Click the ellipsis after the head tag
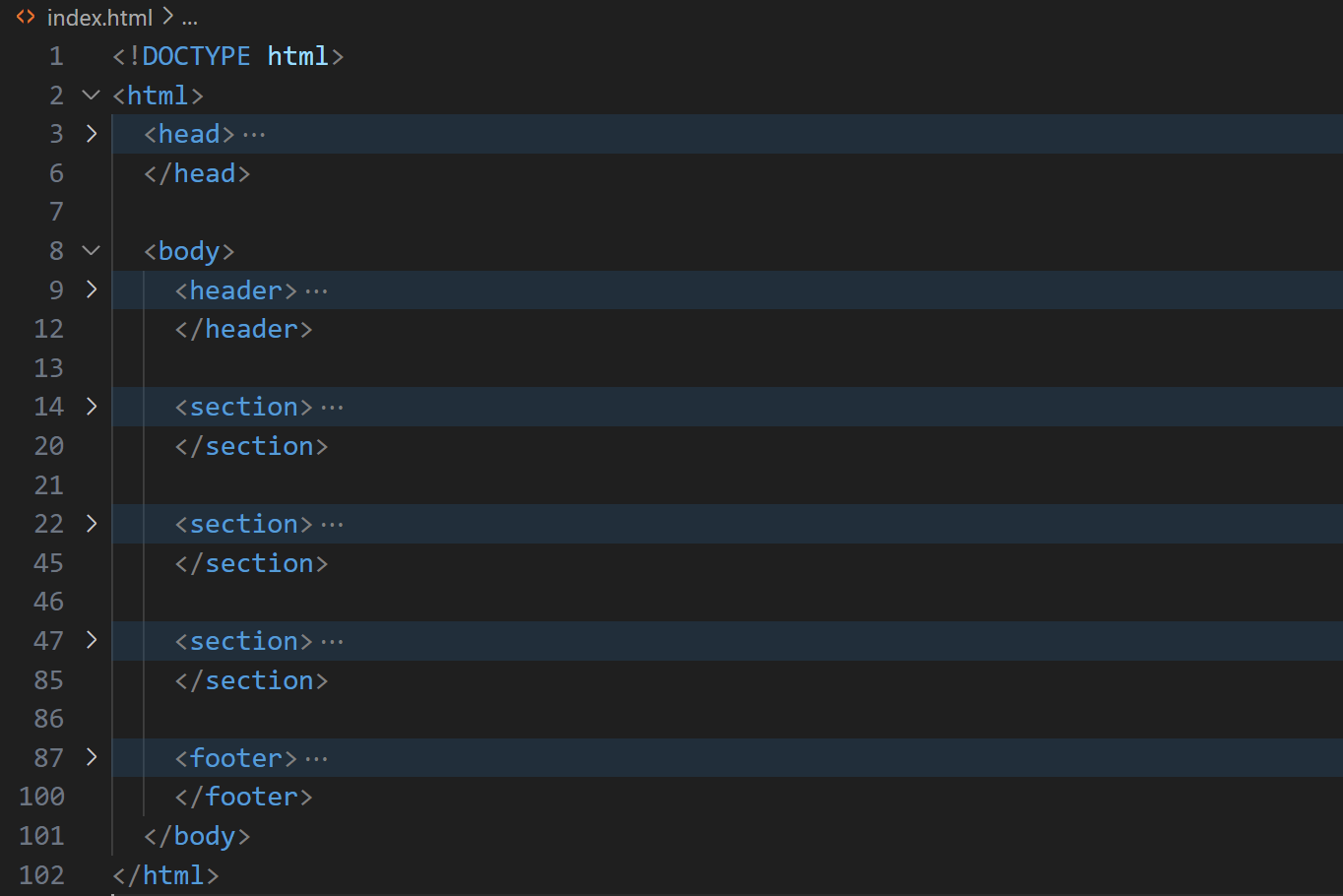The width and height of the screenshot is (1343, 896). 254,135
